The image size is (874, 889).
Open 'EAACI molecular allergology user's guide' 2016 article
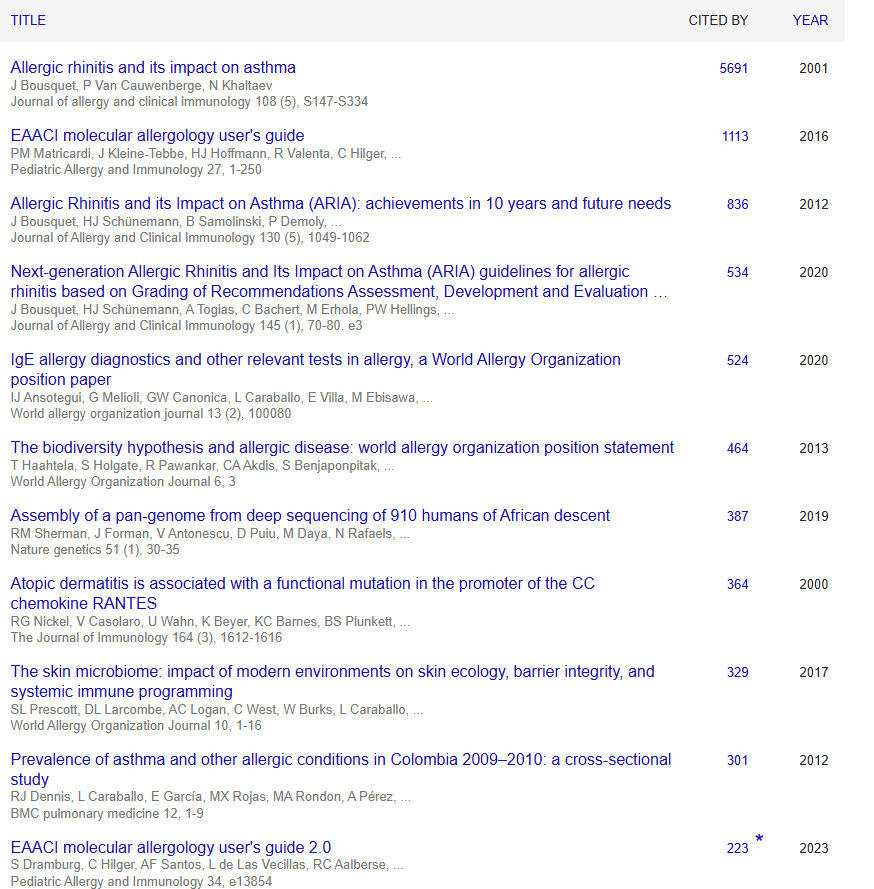(x=158, y=136)
